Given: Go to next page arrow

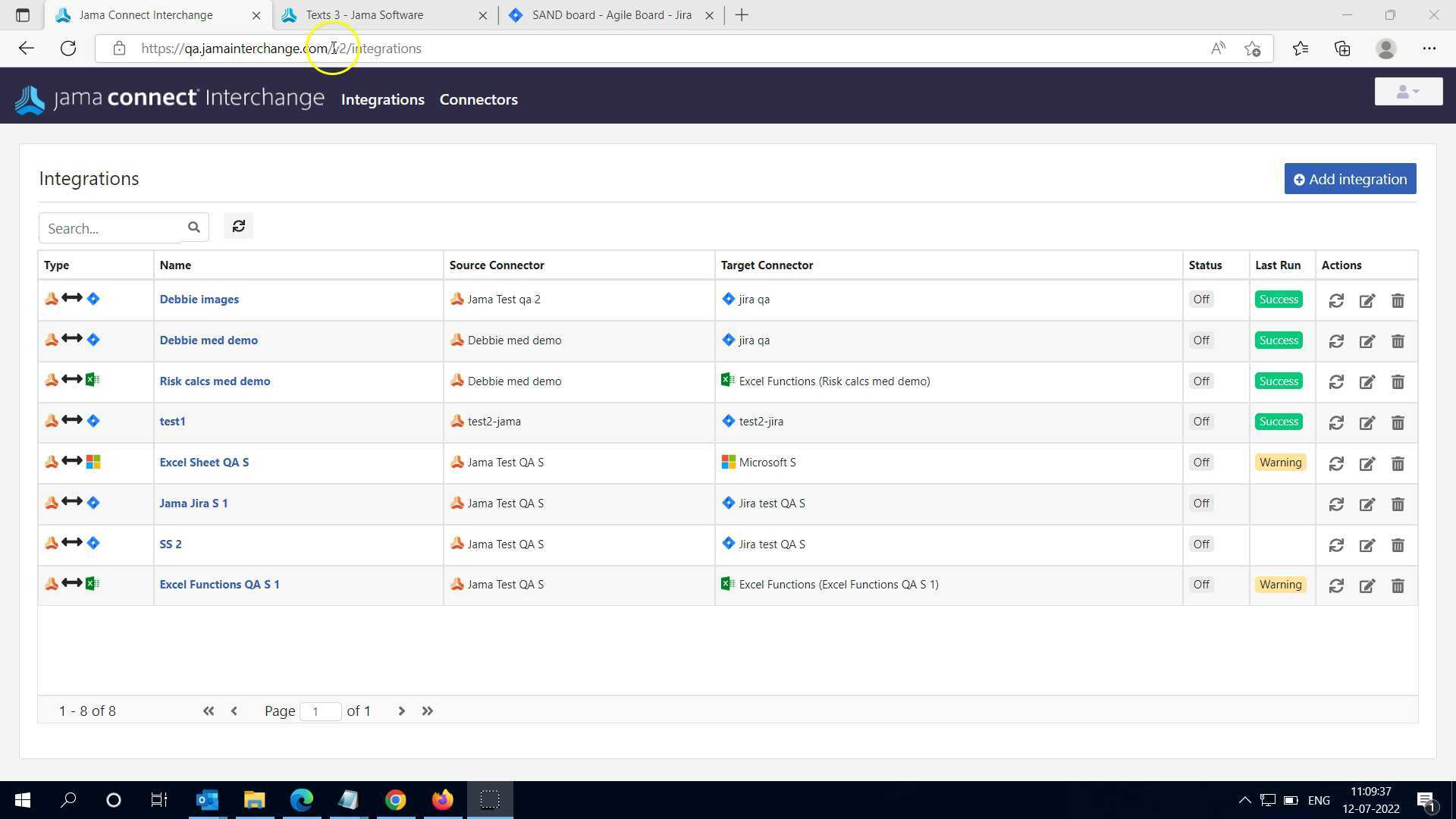Looking at the screenshot, I should point(401,711).
